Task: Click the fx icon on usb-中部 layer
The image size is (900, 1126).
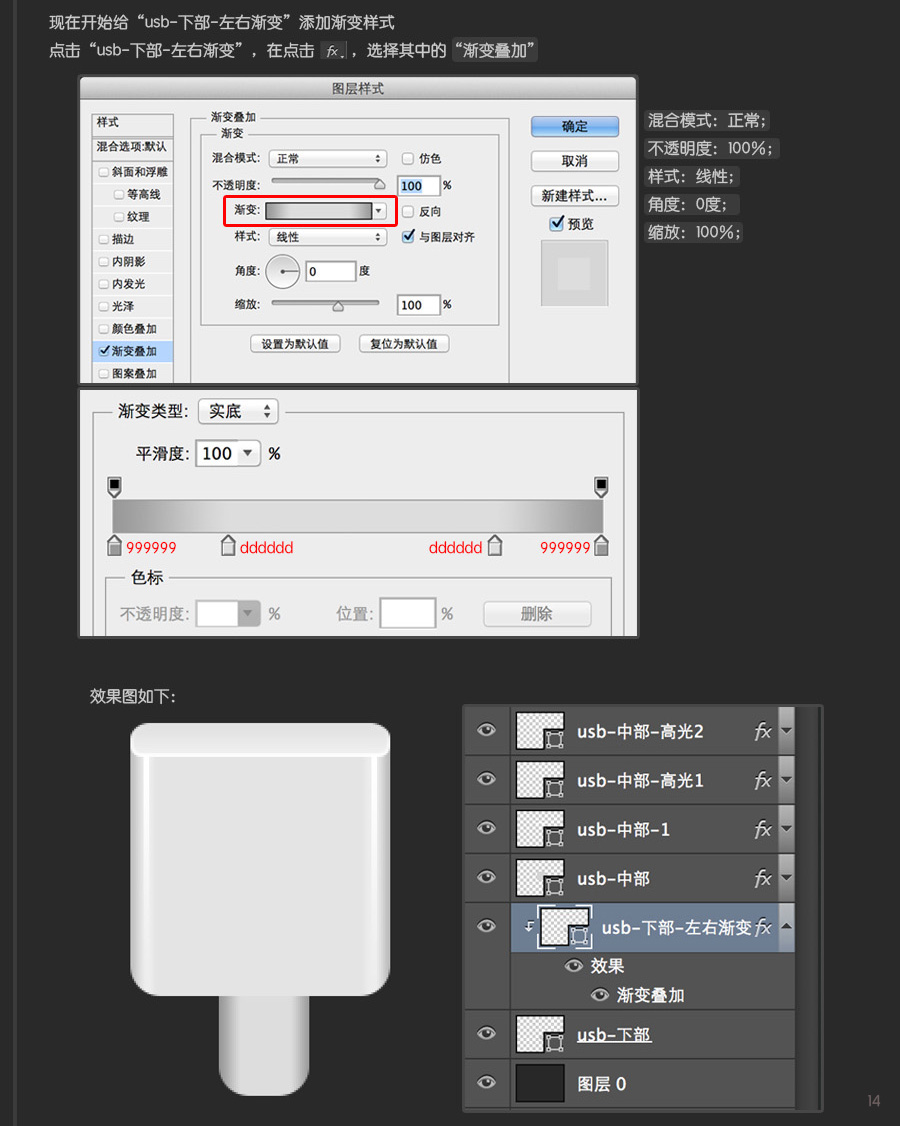Action: [x=762, y=878]
